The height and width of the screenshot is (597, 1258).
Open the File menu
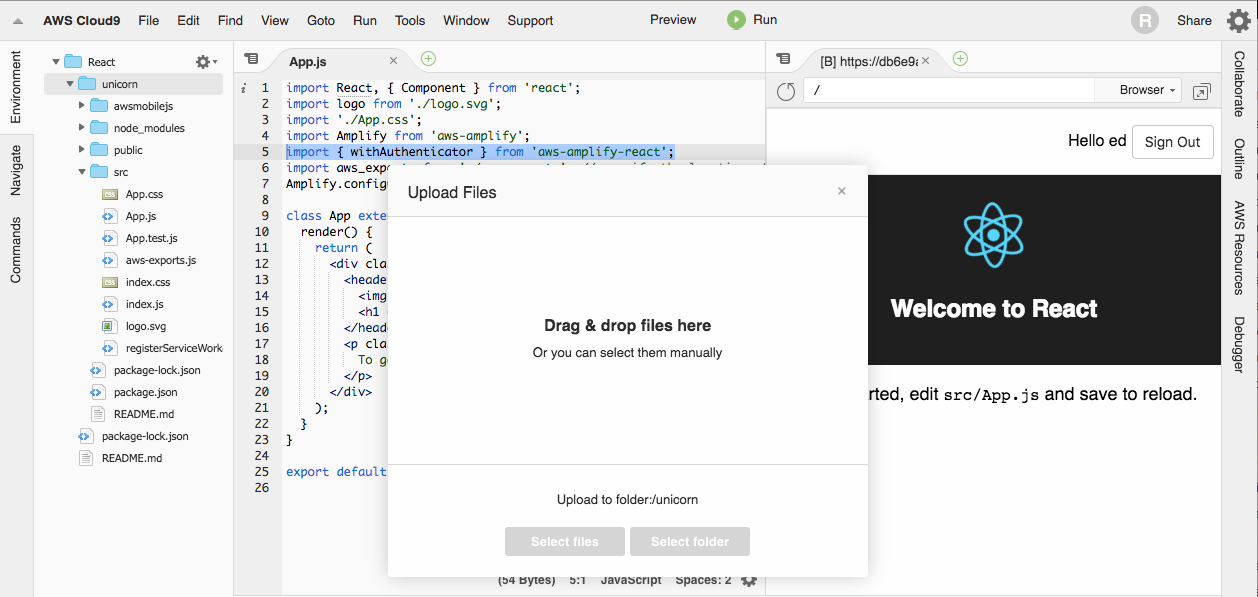(148, 20)
